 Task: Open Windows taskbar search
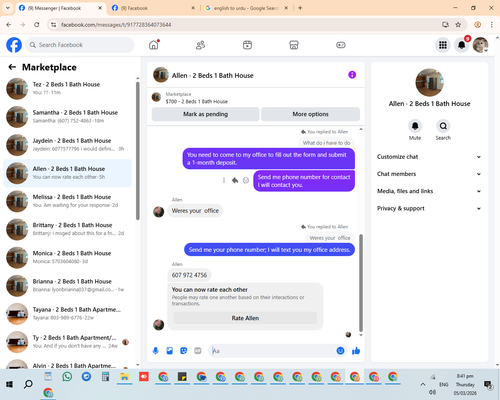click(x=28, y=384)
